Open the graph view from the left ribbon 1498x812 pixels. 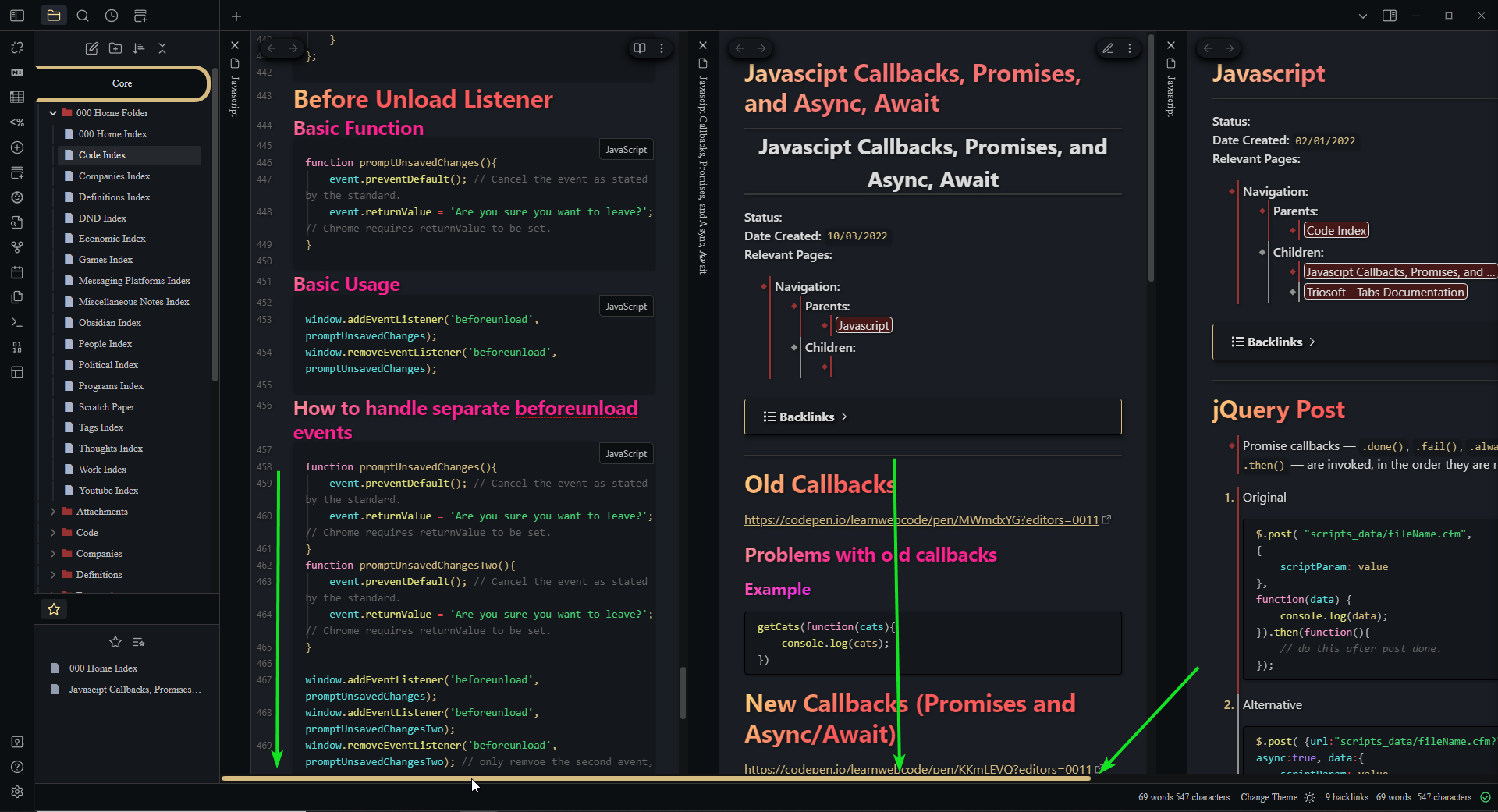[17, 246]
